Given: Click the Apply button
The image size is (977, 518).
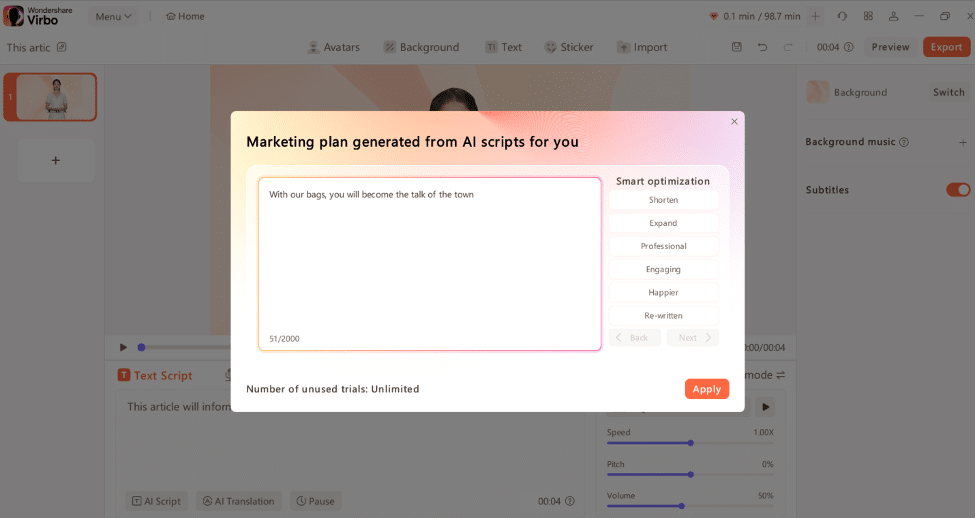Looking at the screenshot, I should pyautogui.click(x=706, y=389).
